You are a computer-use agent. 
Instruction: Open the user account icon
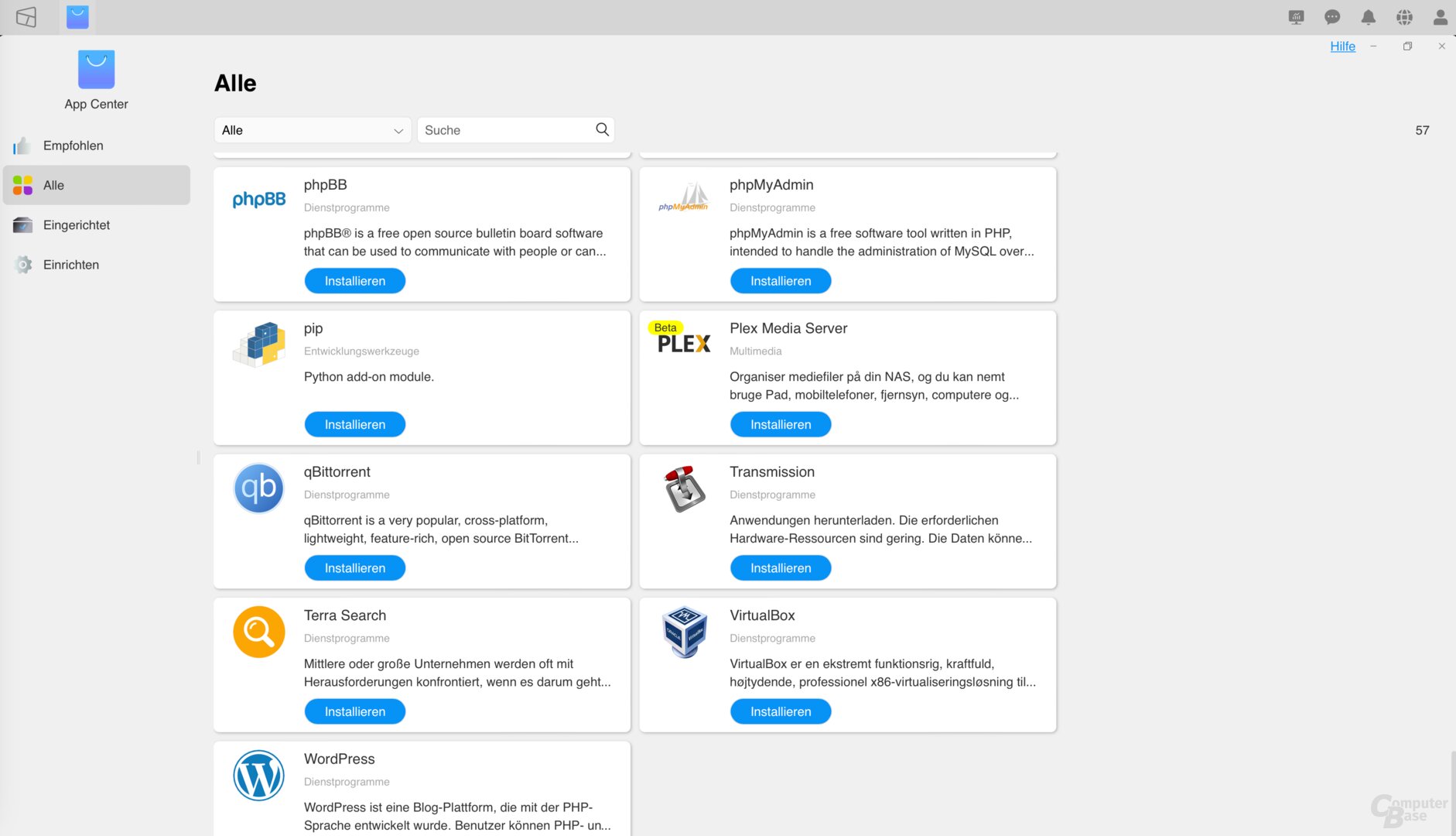coord(1440,17)
